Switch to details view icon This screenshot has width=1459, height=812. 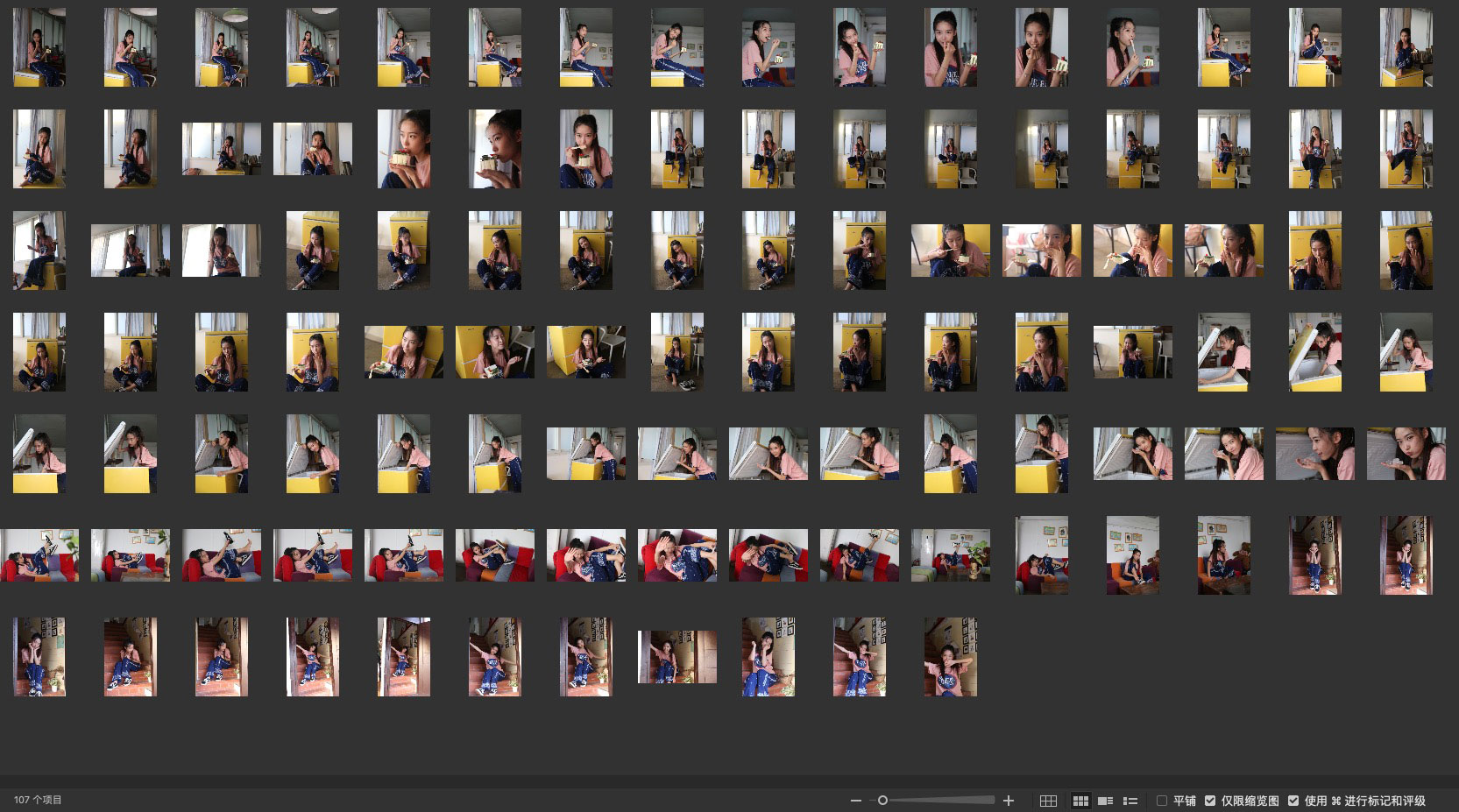click(1106, 801)
